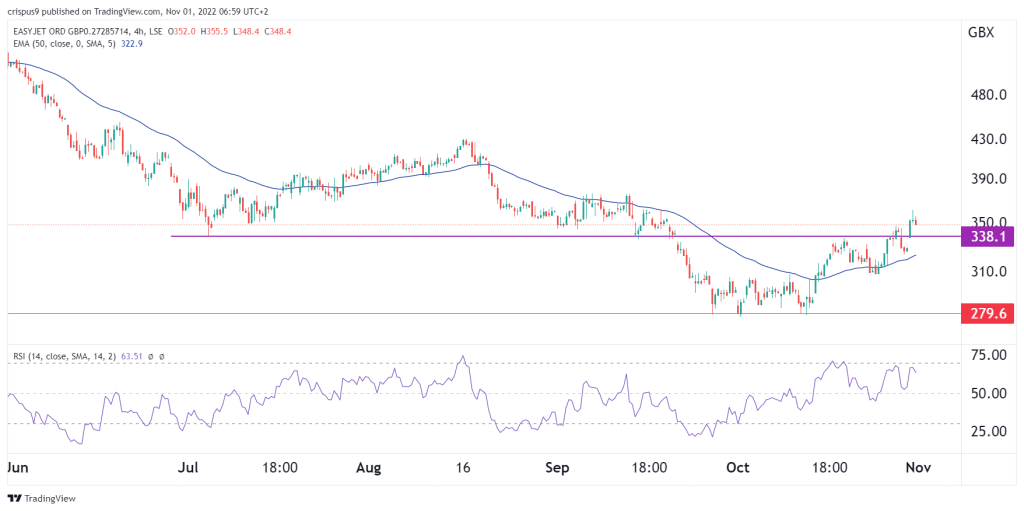This screenshot has width=1024, height=511.
Task: Click the RSI value 63.51
Action: pos(131,357)
